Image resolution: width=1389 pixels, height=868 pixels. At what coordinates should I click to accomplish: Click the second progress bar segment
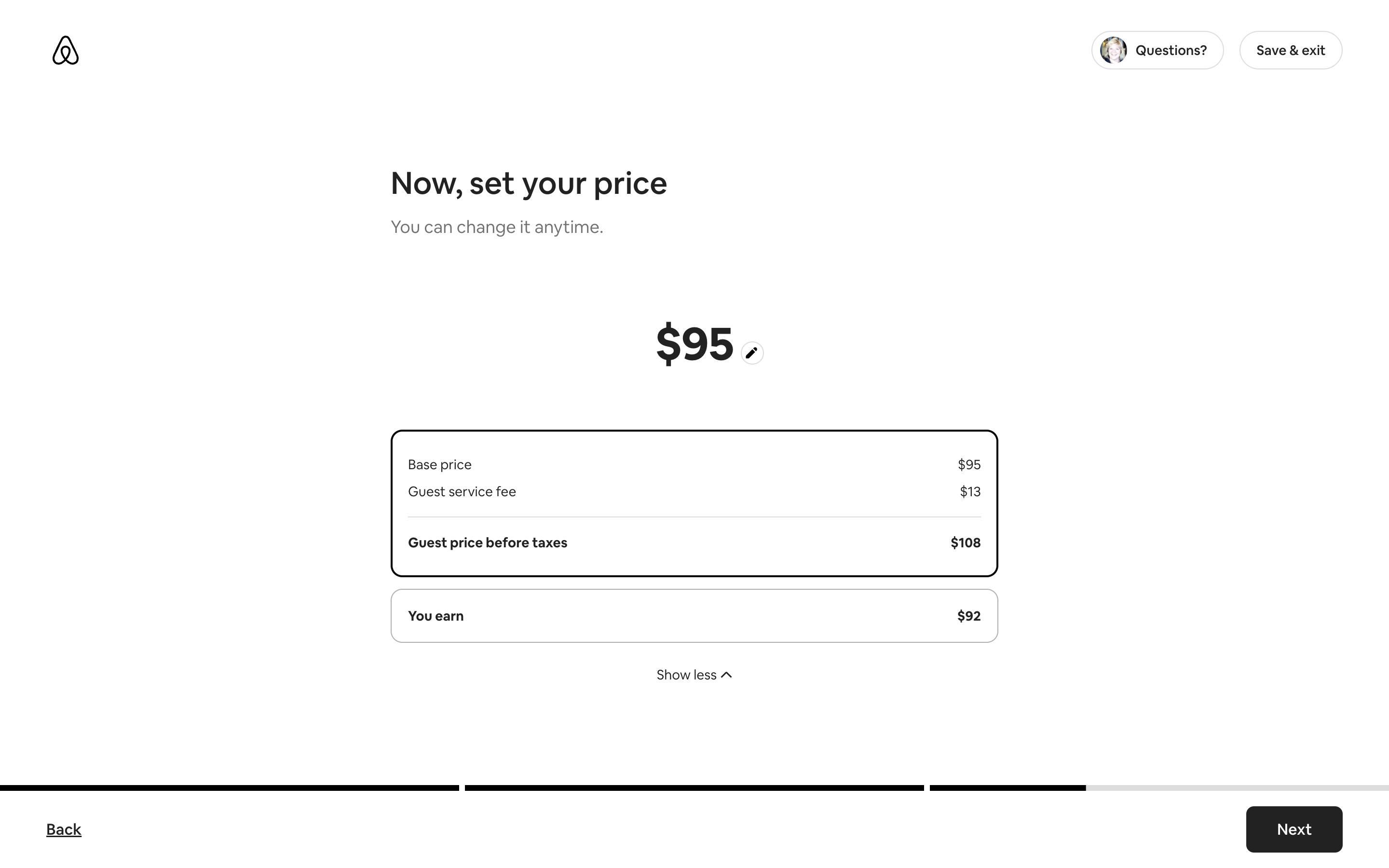pos(694,787)
